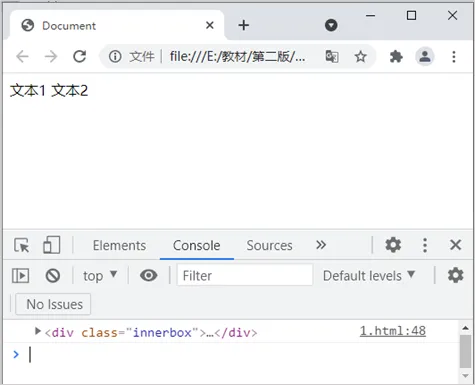Screen dimensions: 475x385
Task: Close the Document tab
Action: (210, 25)
